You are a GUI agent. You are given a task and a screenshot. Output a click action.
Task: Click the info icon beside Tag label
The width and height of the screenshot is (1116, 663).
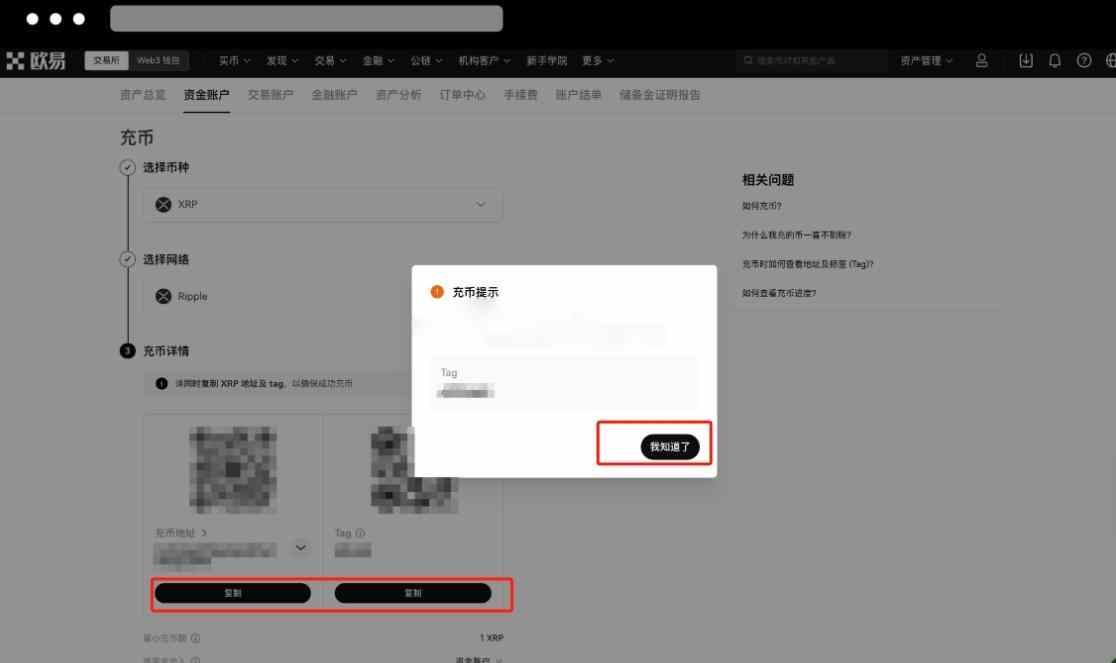pos(360,533)
